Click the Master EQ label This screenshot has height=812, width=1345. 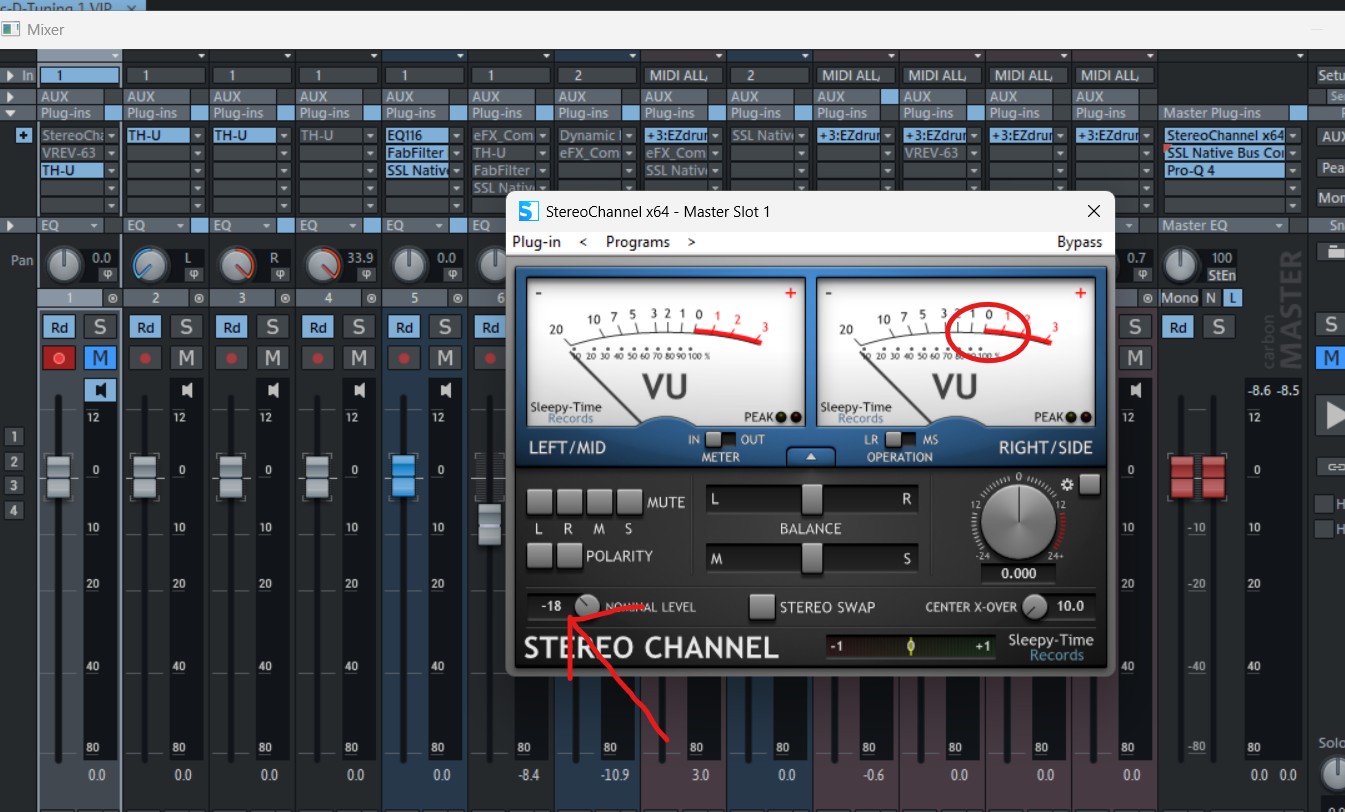[1194, 226]
